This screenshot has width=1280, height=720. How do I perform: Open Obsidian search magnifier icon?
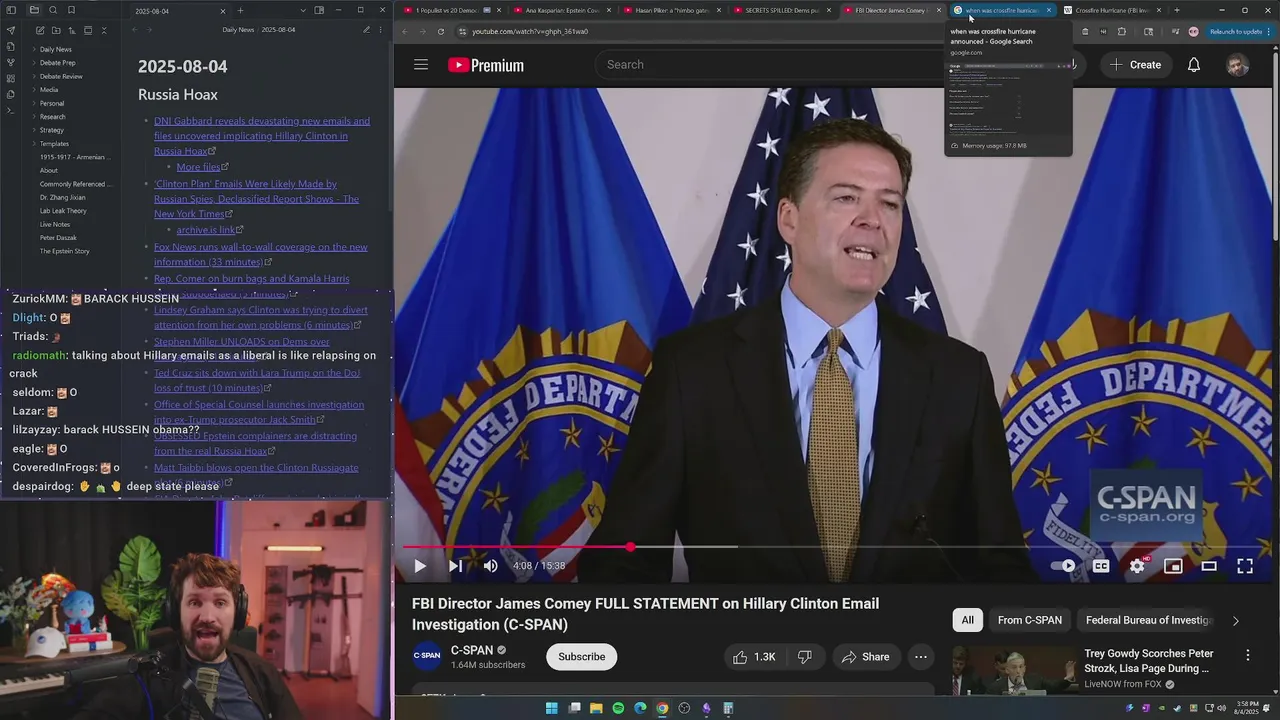[x=53, y=10]
